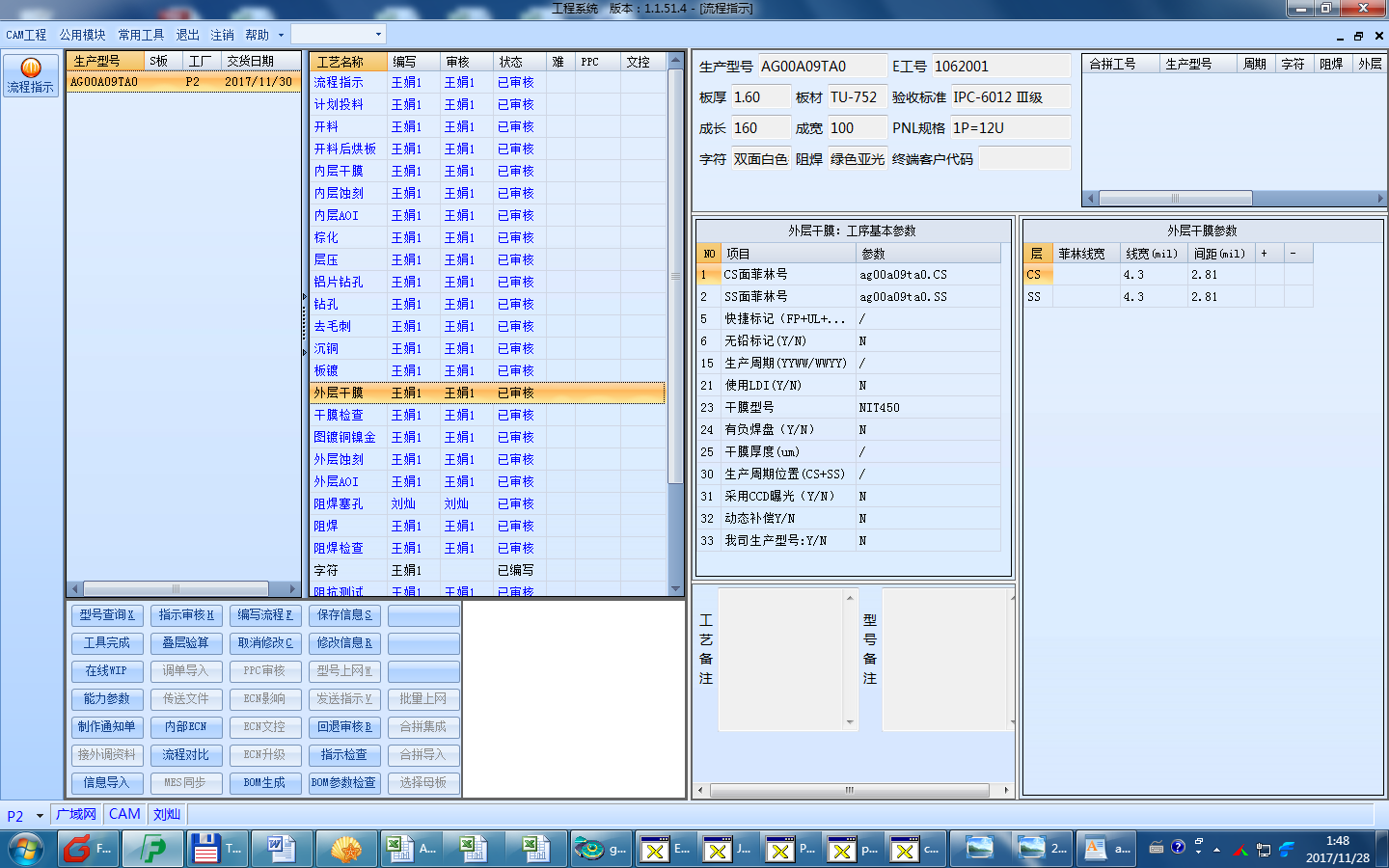
Task: Open the 帮助 menu
Action: 257,35
